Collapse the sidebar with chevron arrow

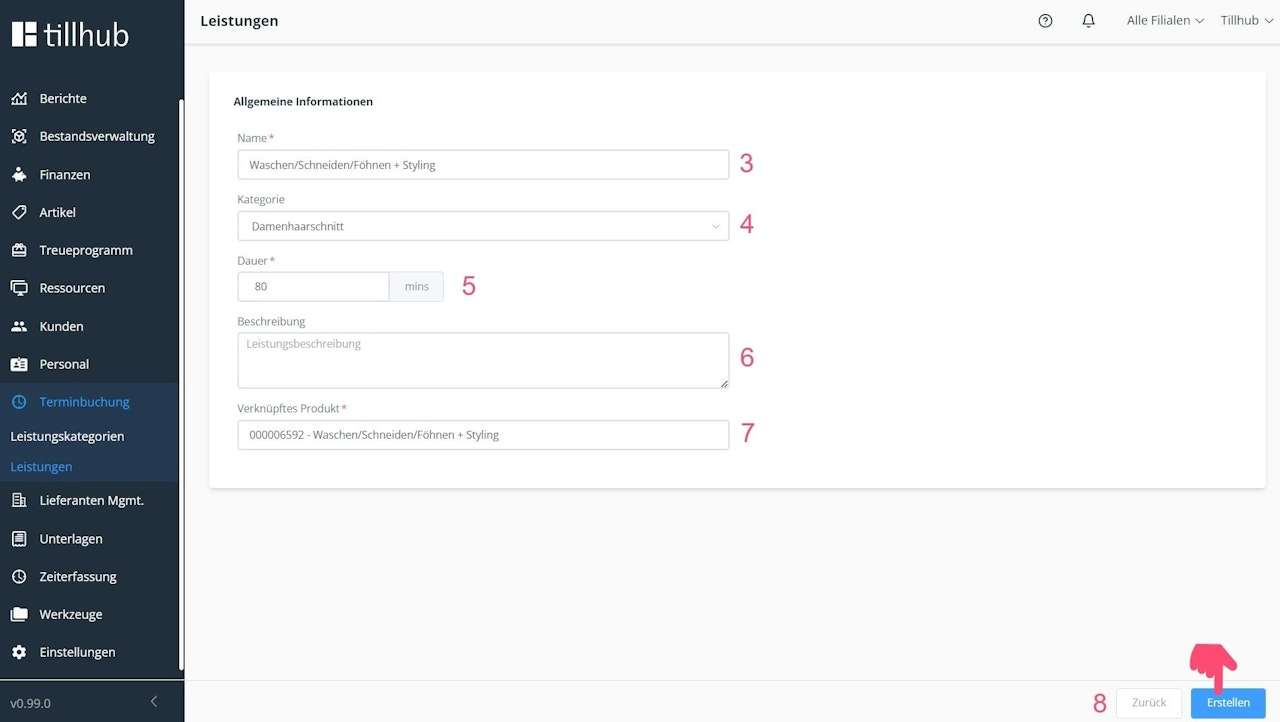[x=154, y=702]
